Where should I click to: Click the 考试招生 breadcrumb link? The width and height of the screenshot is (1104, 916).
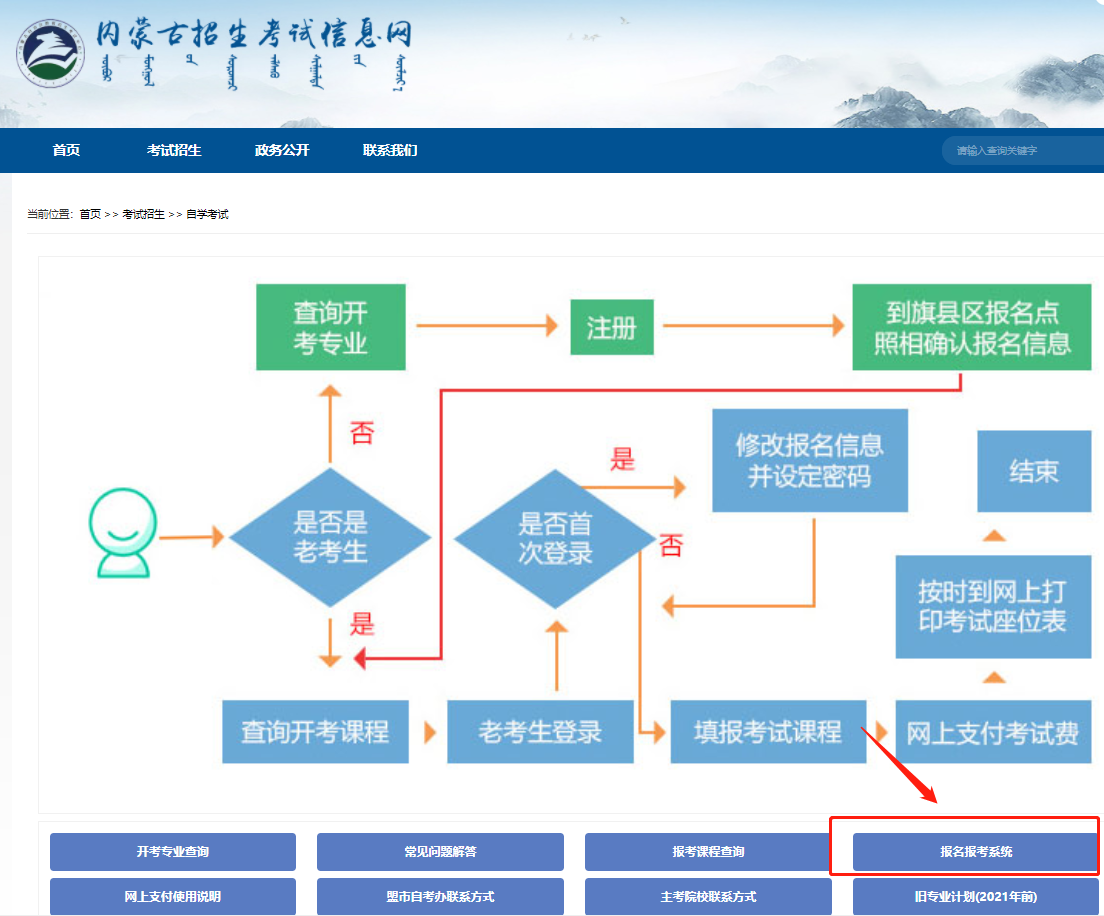pos(143,215)
